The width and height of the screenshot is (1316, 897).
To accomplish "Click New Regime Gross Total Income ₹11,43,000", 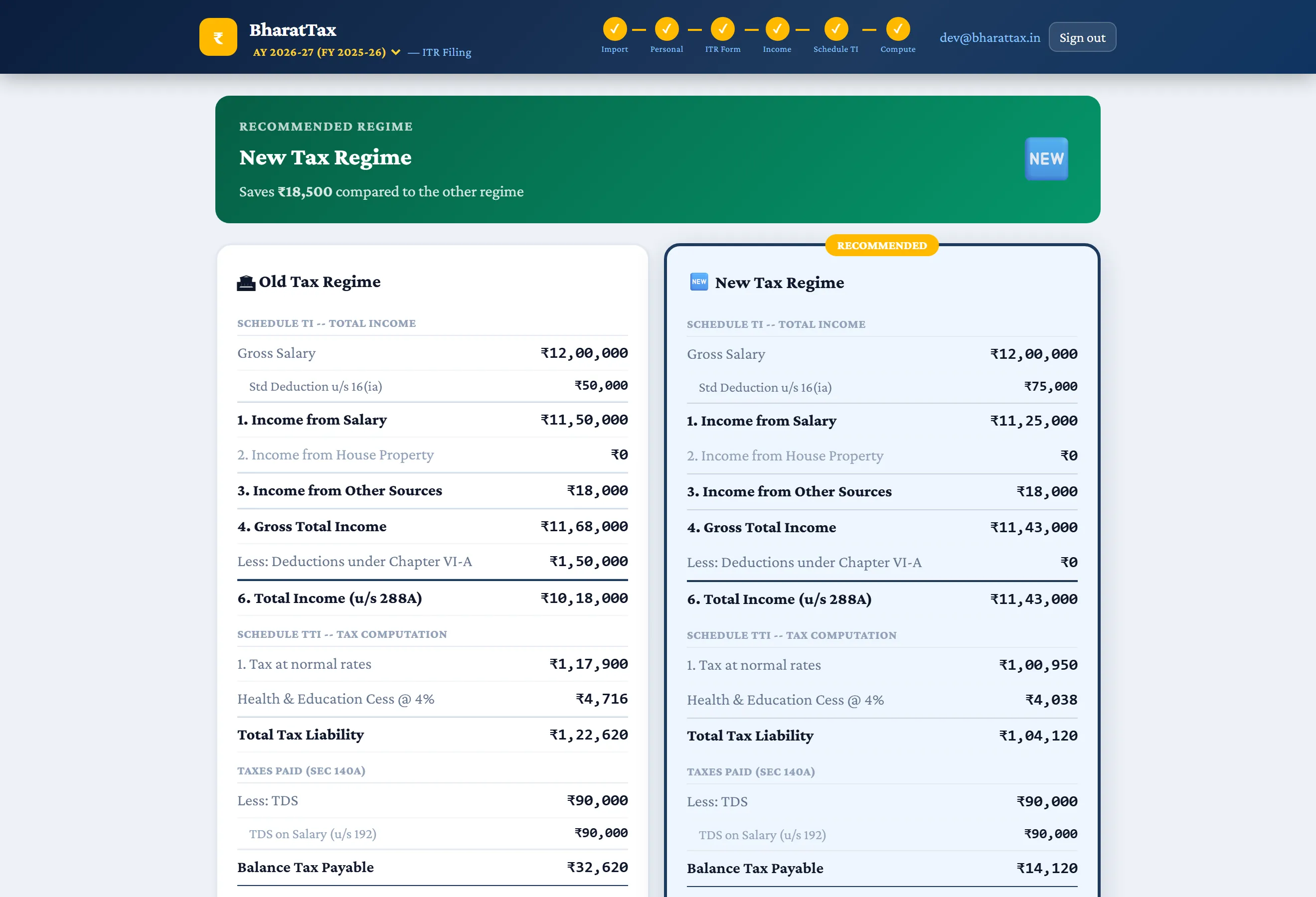I will [x=1033, y=528].
